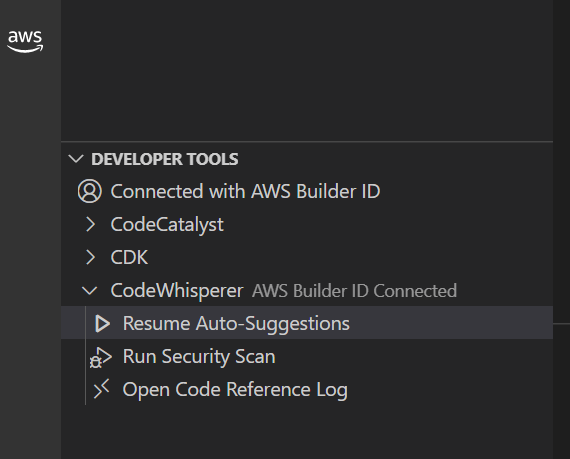
Task: Collapse the CodeWhisperer node chevron
Action: coord(89,290)
